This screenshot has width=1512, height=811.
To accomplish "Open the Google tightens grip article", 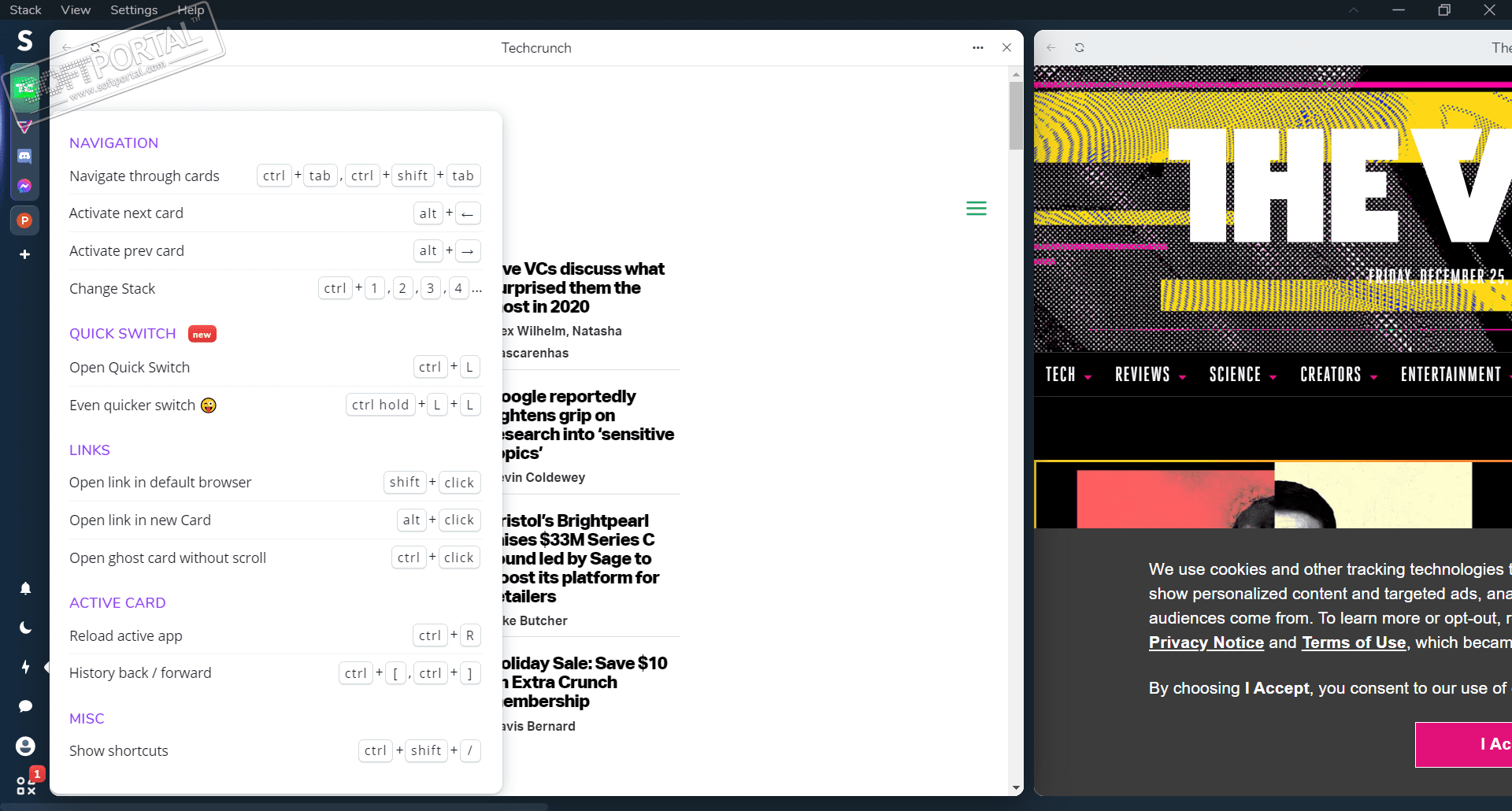I will click(x=588, y=425).
